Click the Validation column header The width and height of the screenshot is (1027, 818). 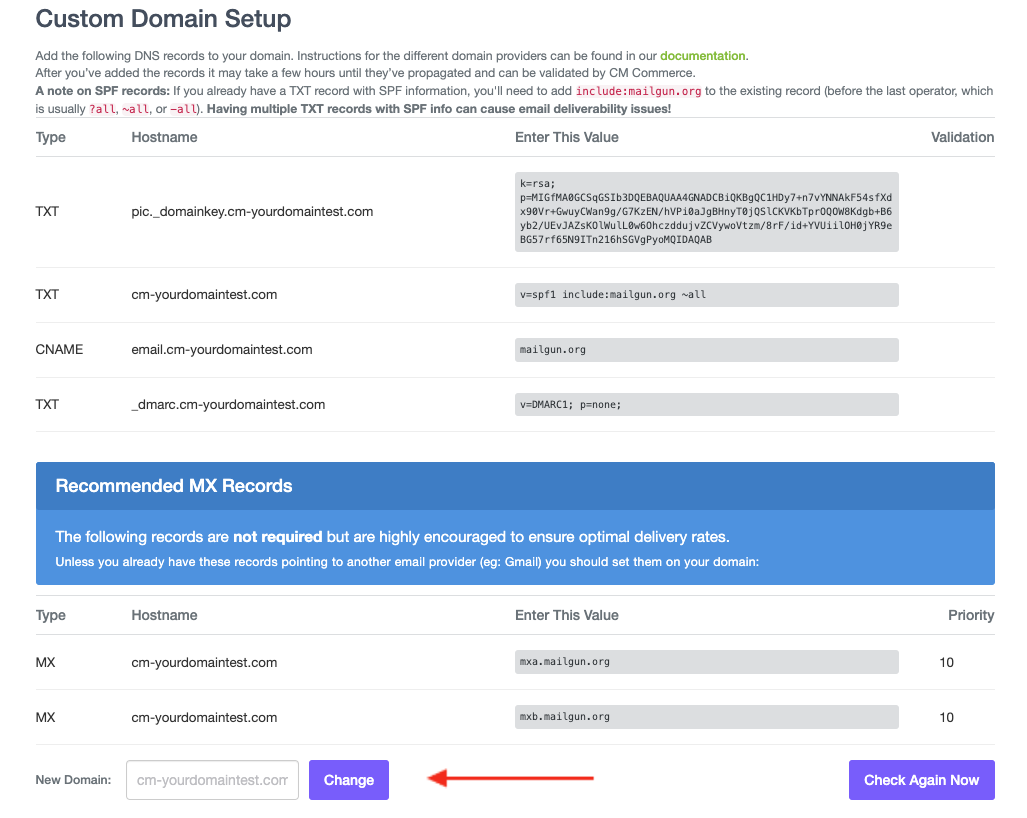click(961, 137)
